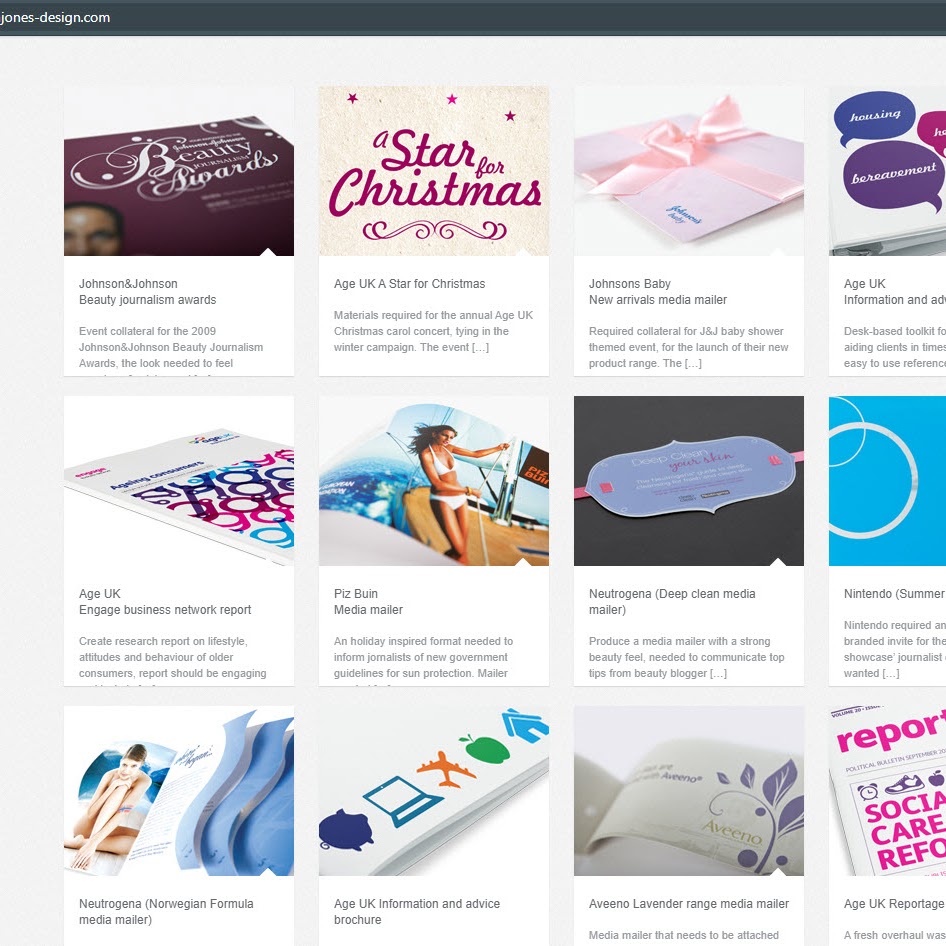The image size is (946, 946).
Task: View the Ageing consumers report thumbnail
Action: [x=179, y=481]
